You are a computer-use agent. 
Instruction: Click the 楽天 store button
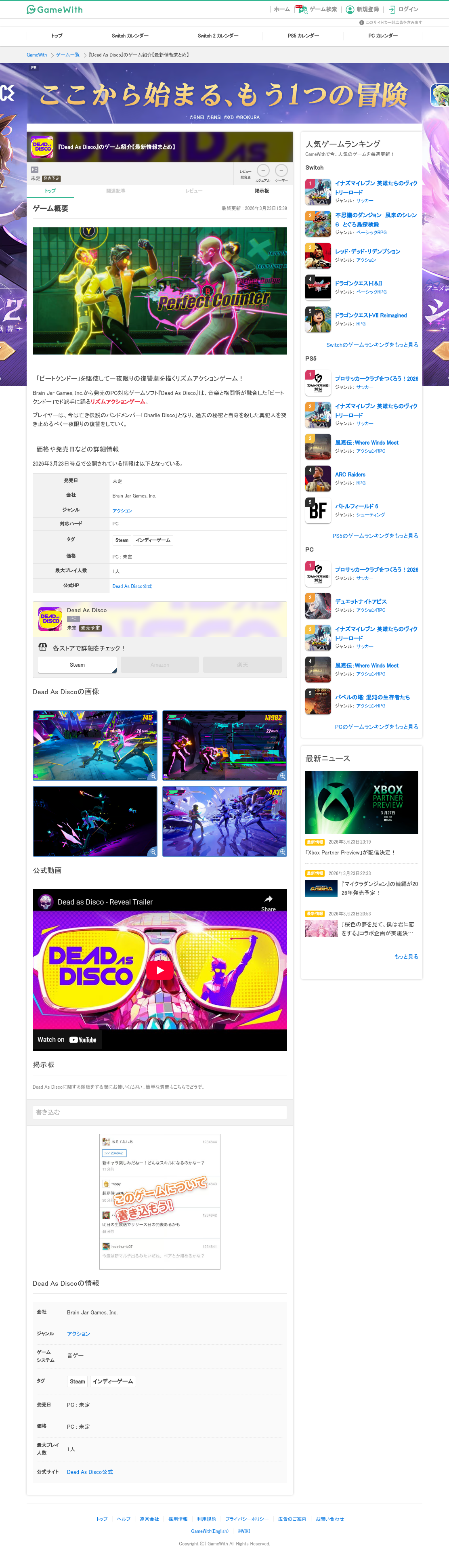coord(242,665)
